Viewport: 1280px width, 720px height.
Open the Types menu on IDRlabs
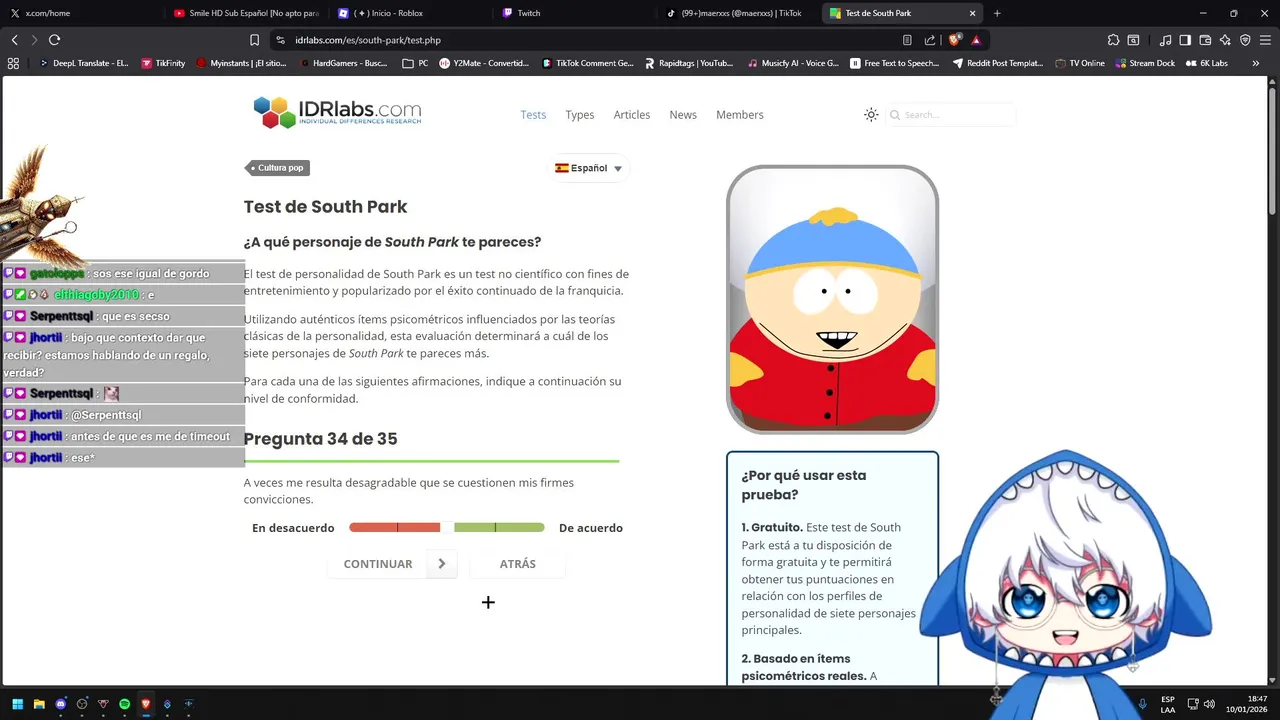click(x=580, y=115)
